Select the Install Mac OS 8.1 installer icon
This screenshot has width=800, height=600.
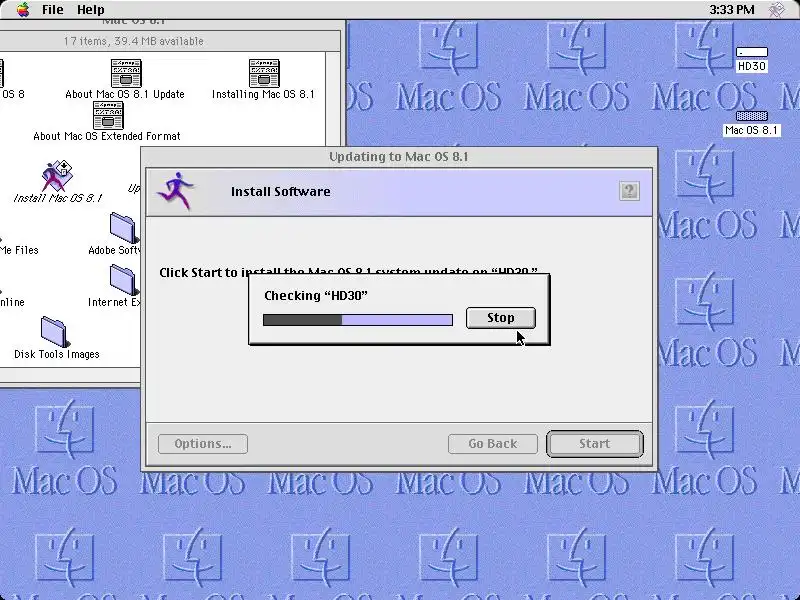pyautogui.click(x=57, y=176)
